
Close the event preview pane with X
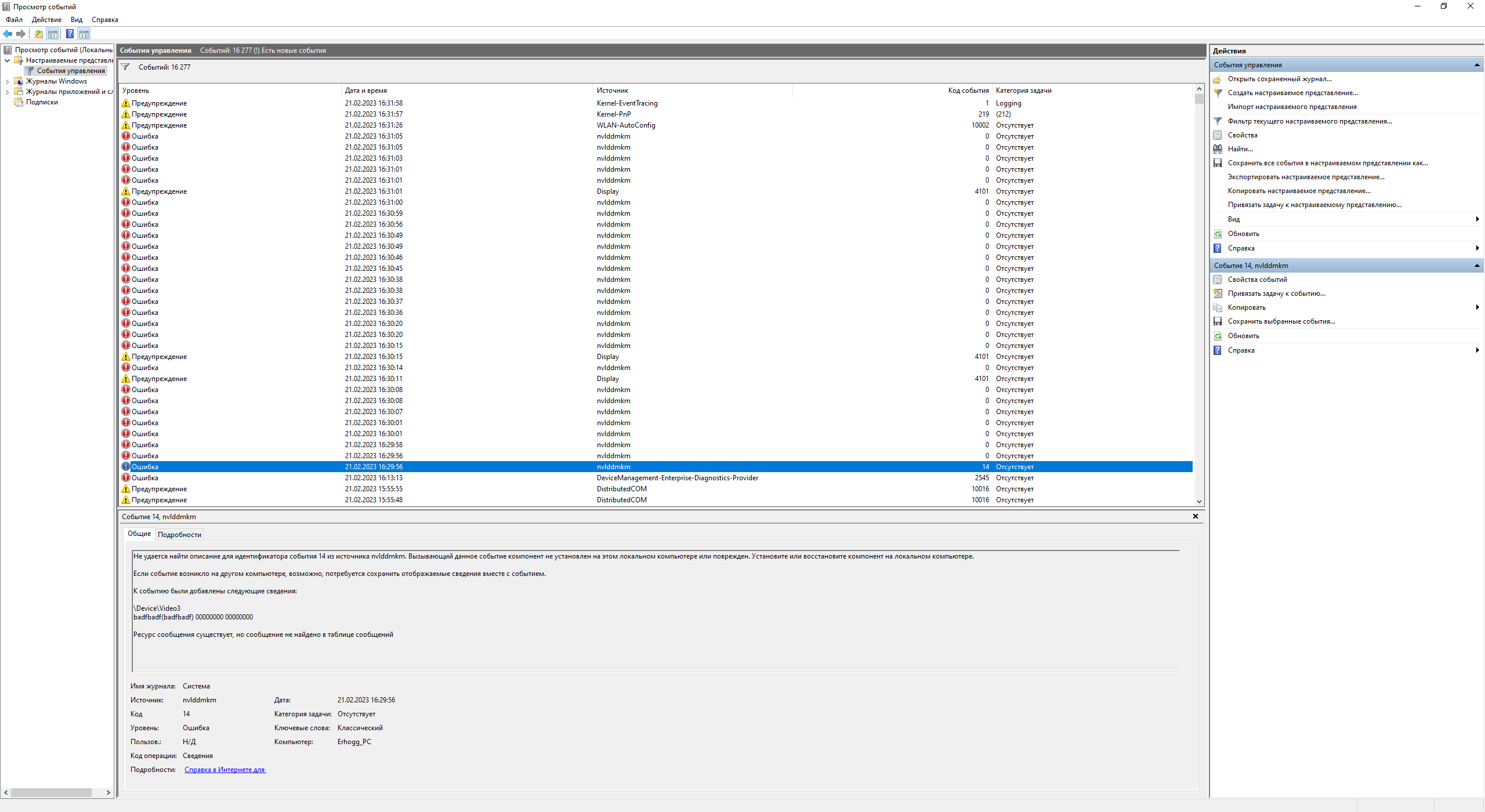tap(1195, 516)
